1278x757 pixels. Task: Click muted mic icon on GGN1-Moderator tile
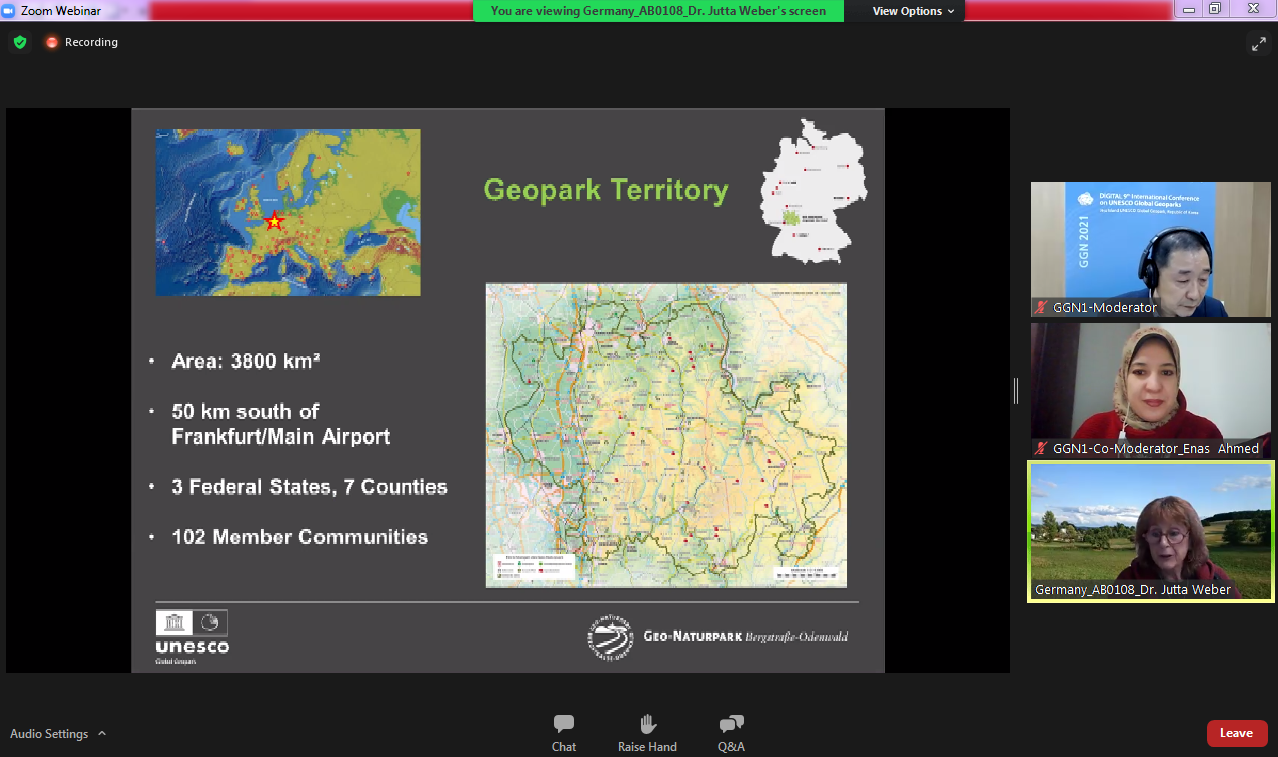pyautogui.click(x=1042, y=308)
